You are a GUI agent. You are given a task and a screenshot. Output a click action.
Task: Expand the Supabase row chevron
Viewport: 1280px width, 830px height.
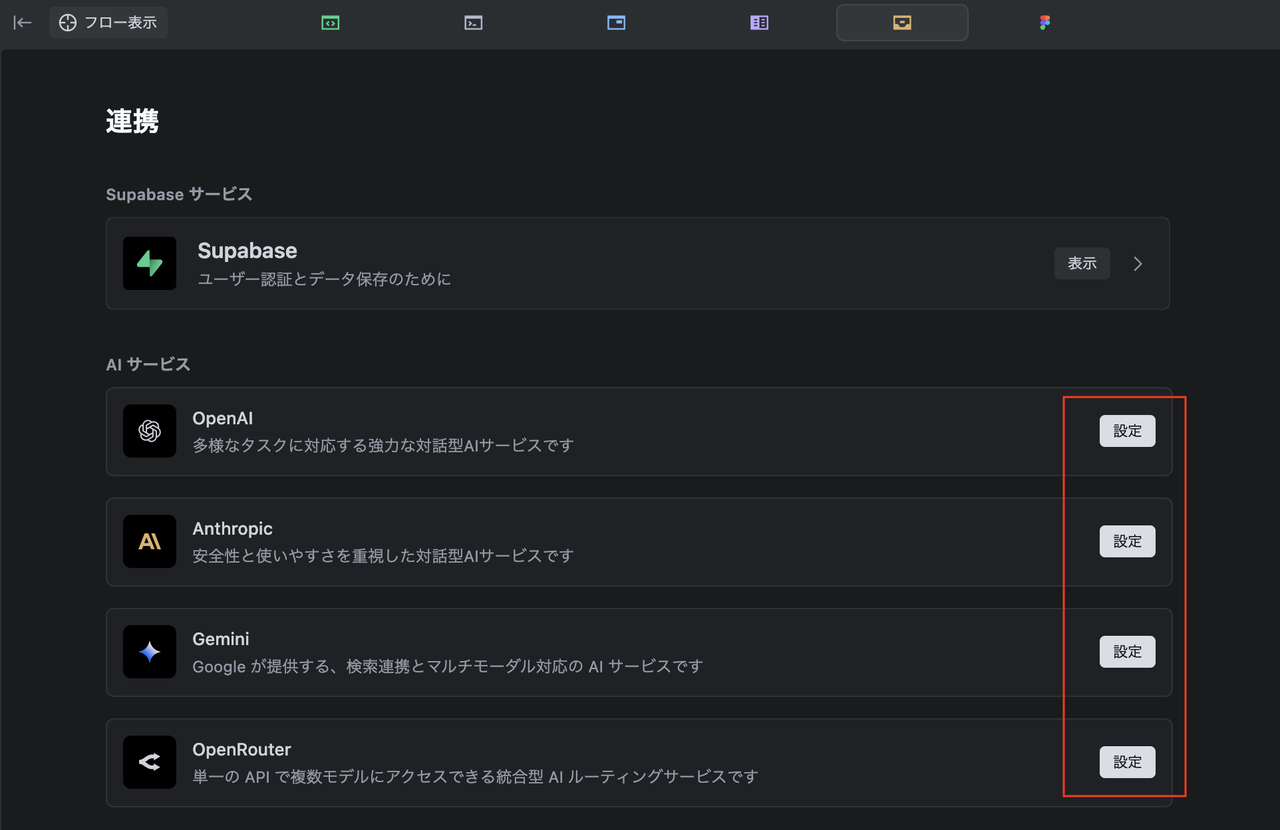(1138, 264)
